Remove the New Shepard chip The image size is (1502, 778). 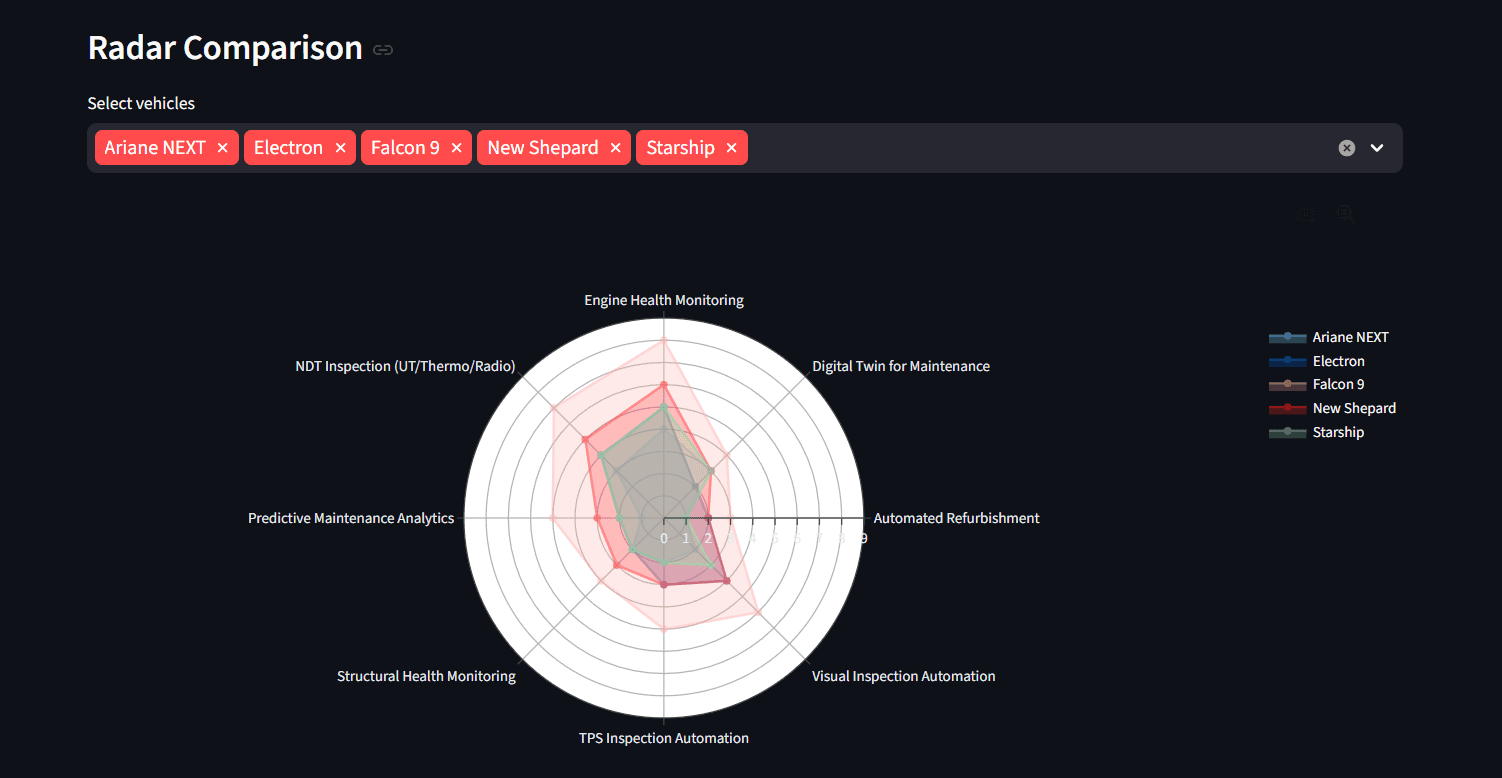(615, 148)
